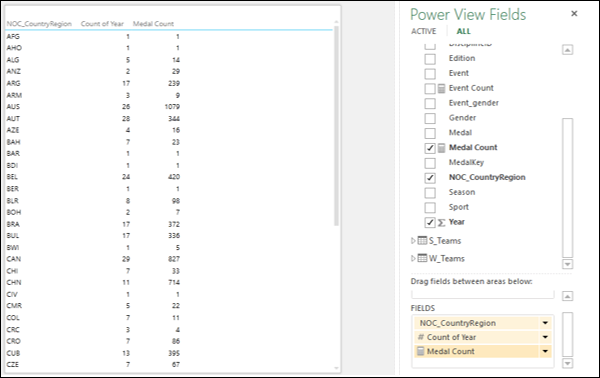Viewport: 600px width, 378px height.
Task: Click the medal count value 827
Action: point(174,259)
